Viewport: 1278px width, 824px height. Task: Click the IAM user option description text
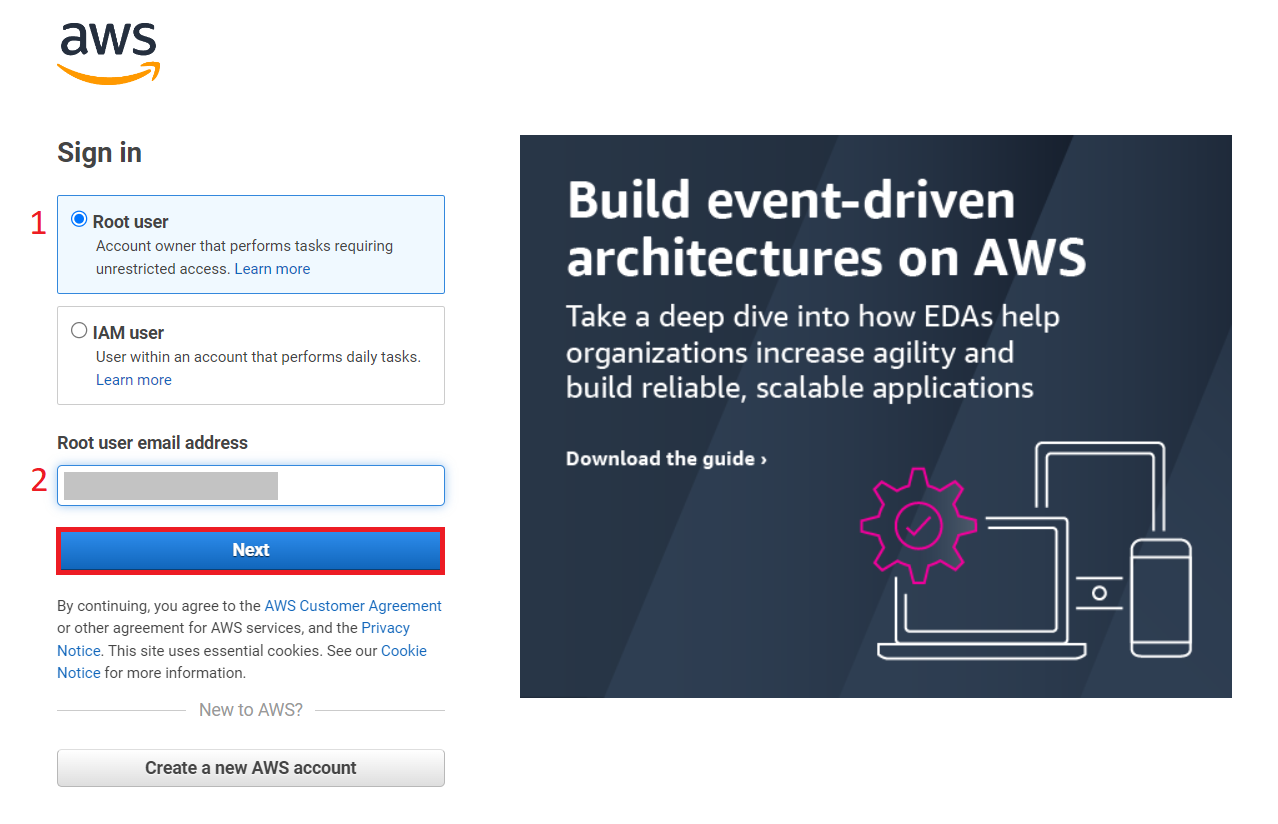(258, 357)
